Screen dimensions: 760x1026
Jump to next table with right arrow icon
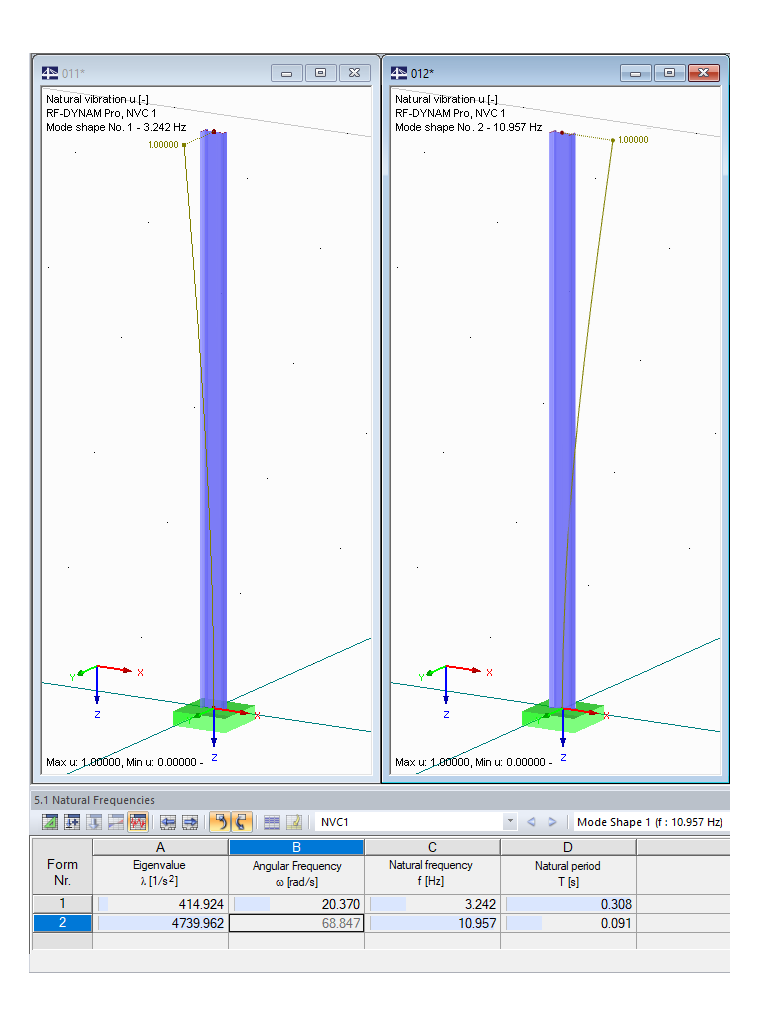point(190,822)
